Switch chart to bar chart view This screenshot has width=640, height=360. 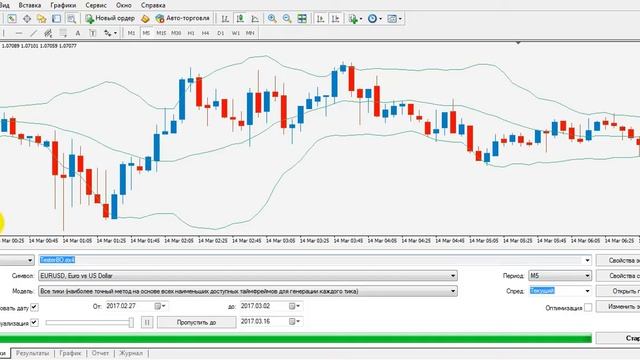(x=225, y=19)
